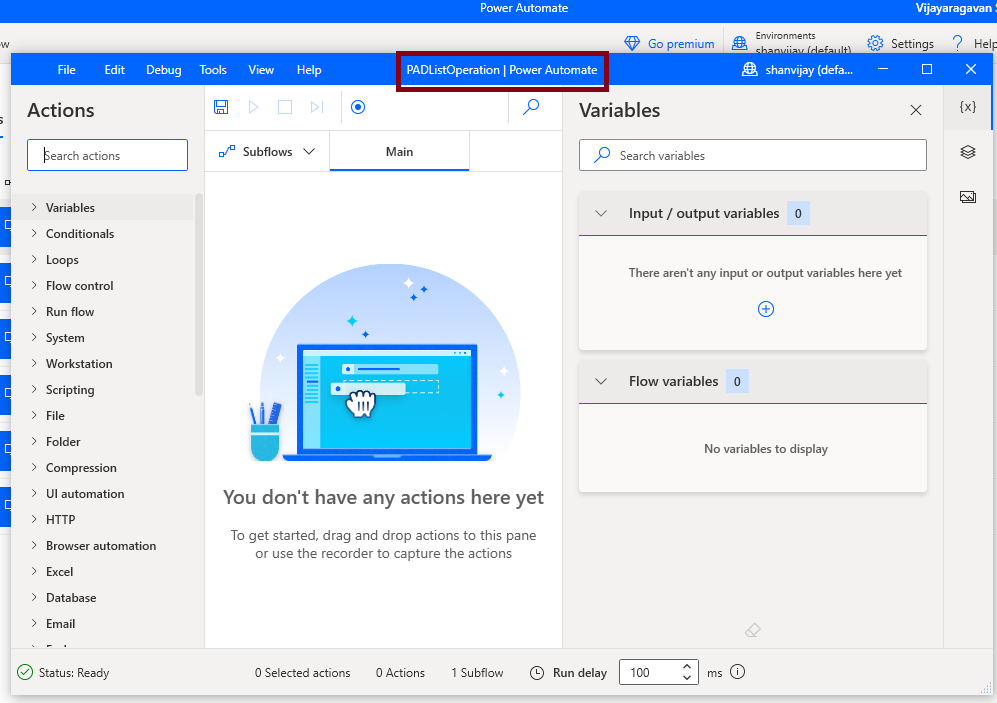This screenshot has height=703, width=997.
Task: Select the Main subflow tab
Action: click(399, 151)
